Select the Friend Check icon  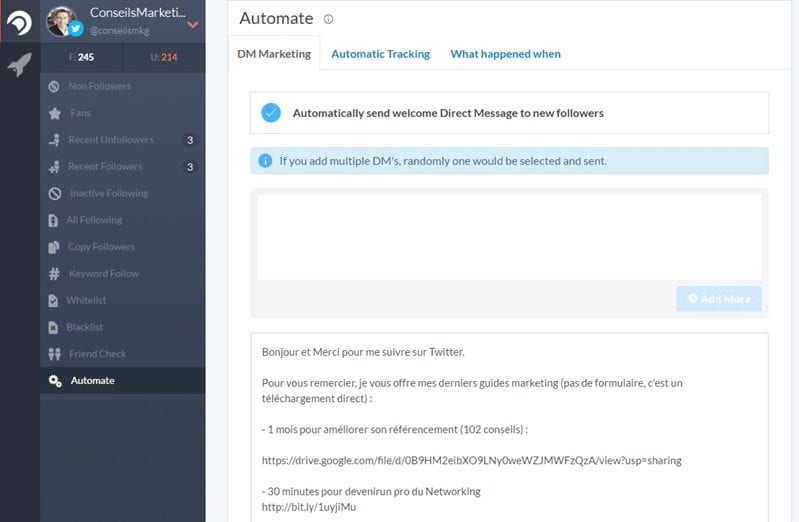[x=55, y=354]
